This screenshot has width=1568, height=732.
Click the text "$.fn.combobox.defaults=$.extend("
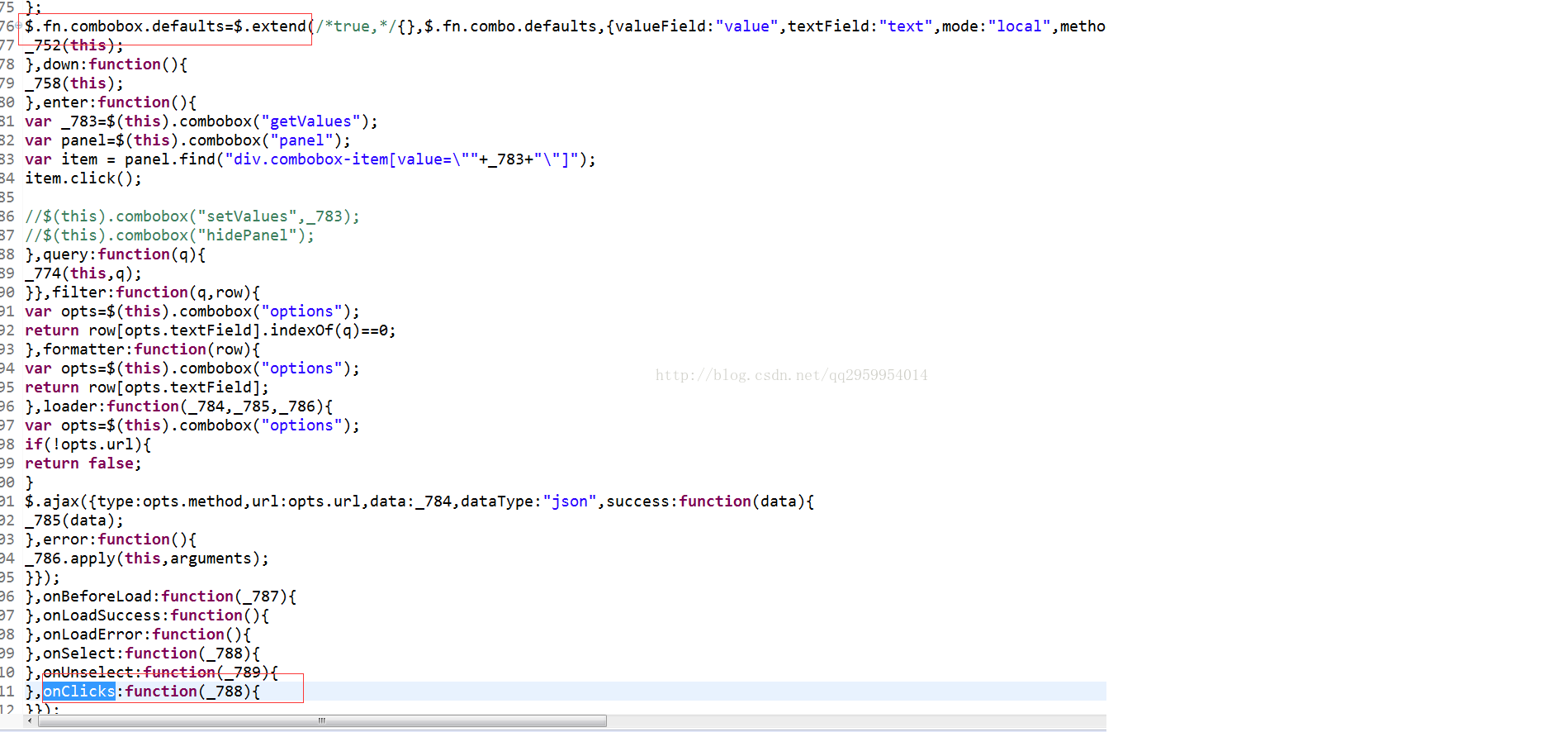pos(169,26)
